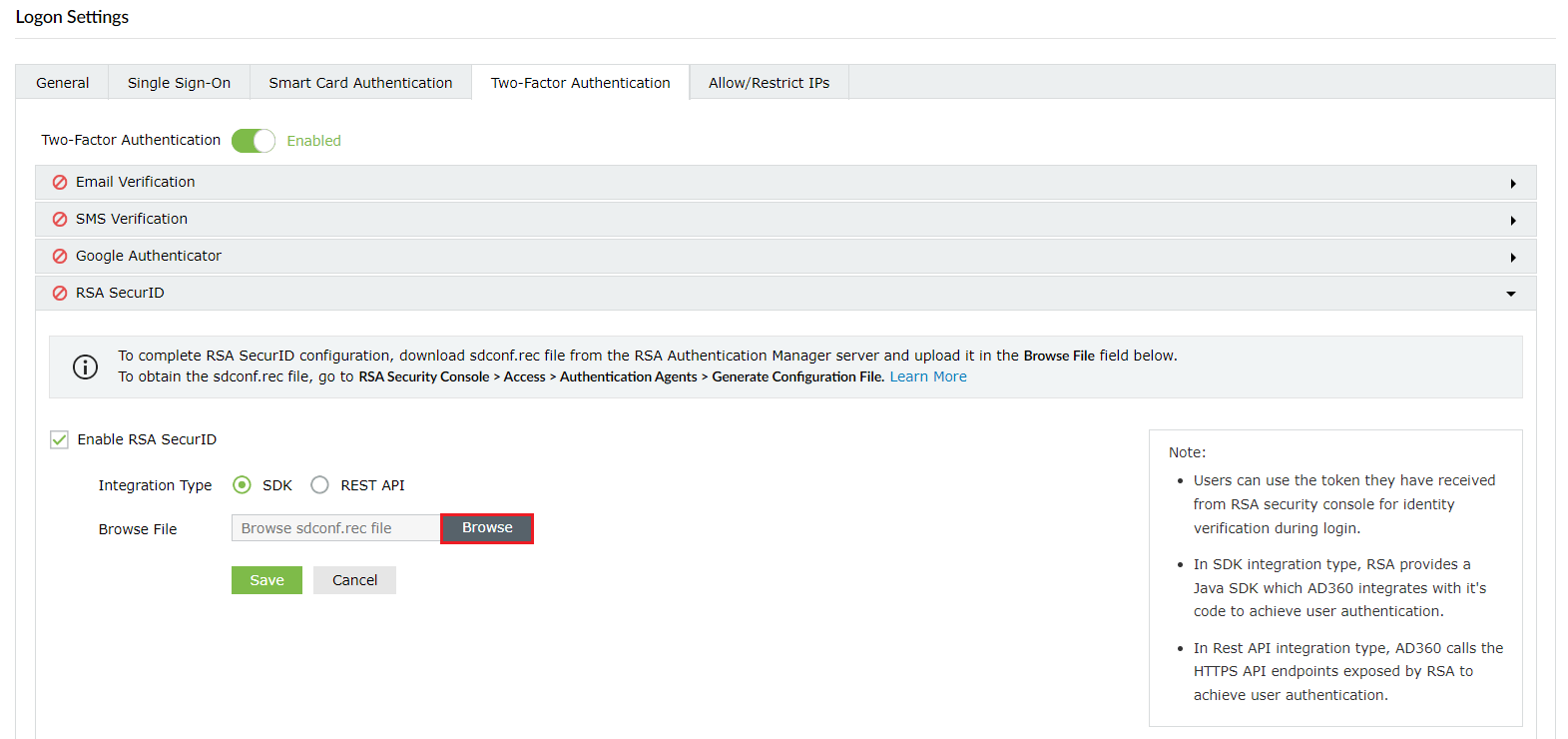
Task: Expand the Email Verification section arrow
Action: coord(1513,184)
